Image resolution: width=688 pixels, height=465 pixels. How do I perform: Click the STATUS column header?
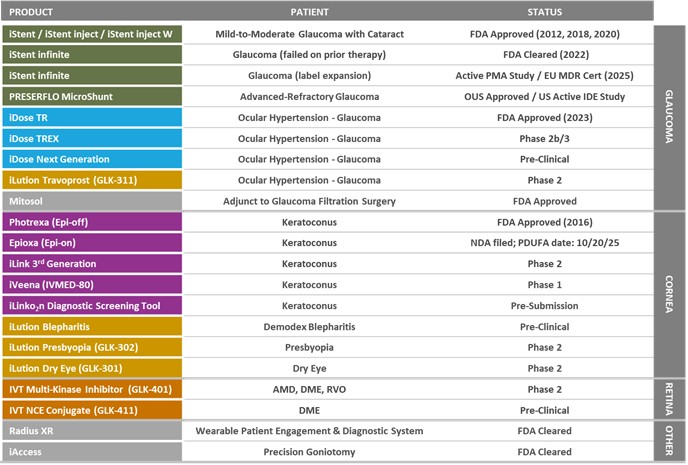545,12
